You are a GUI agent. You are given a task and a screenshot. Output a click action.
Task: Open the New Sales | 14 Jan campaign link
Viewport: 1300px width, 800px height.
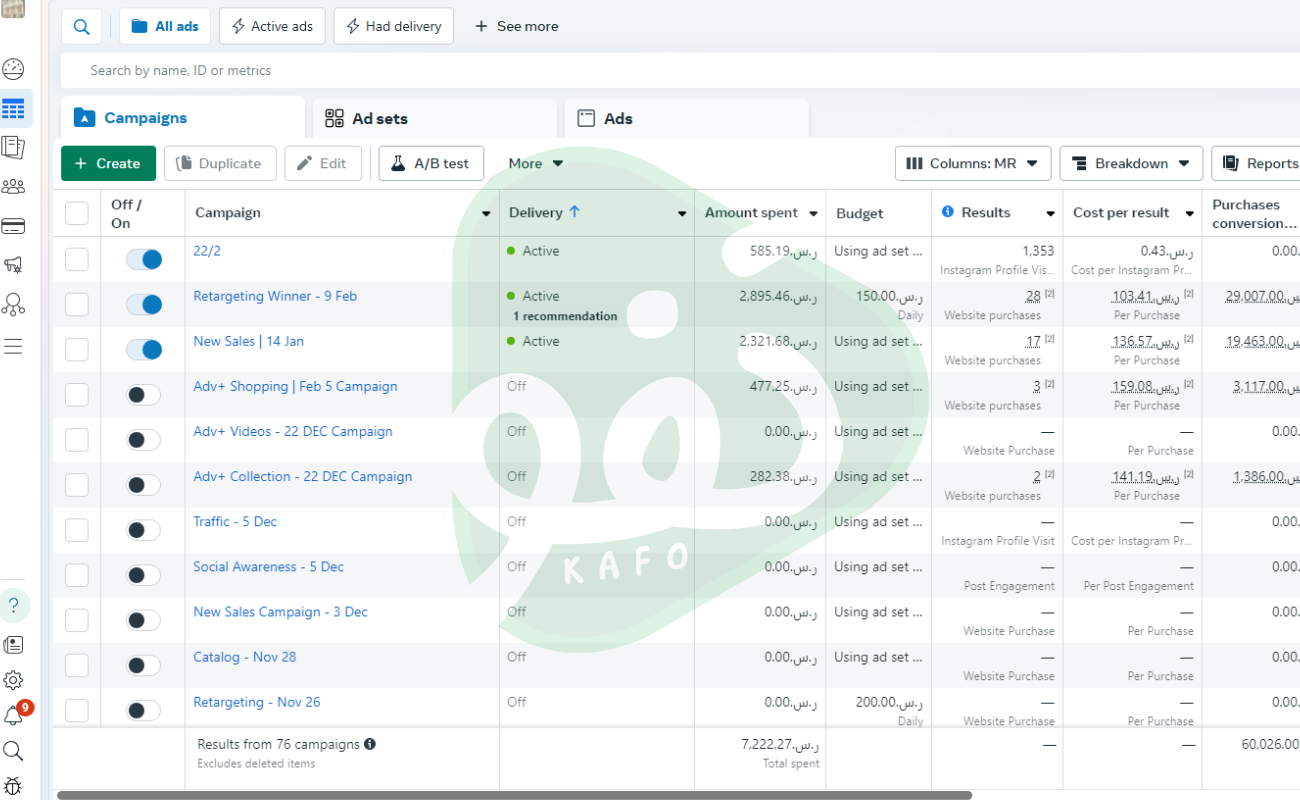tap(248, 341)
